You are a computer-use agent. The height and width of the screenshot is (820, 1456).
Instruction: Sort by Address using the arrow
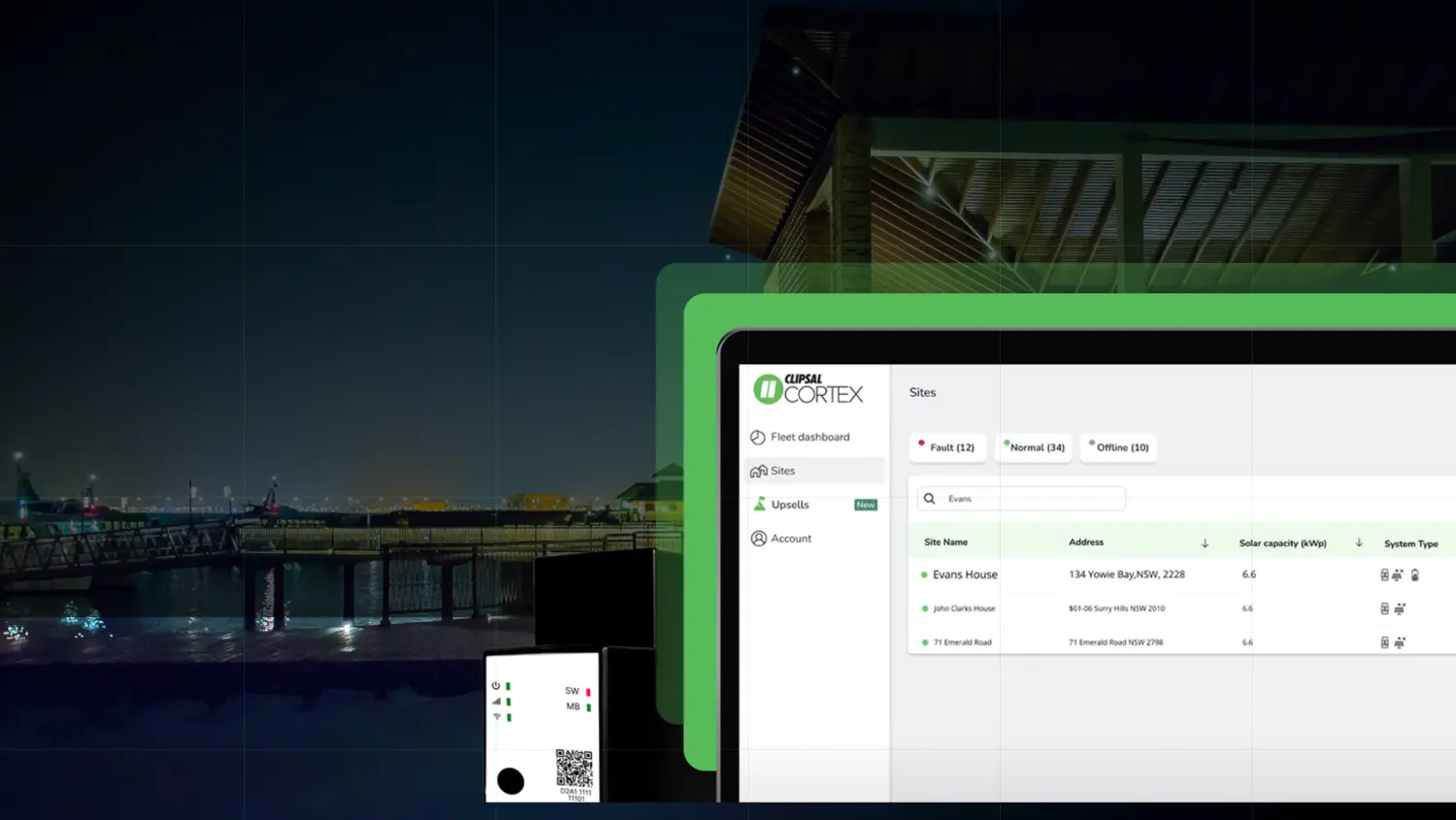tap(1205, 543)
